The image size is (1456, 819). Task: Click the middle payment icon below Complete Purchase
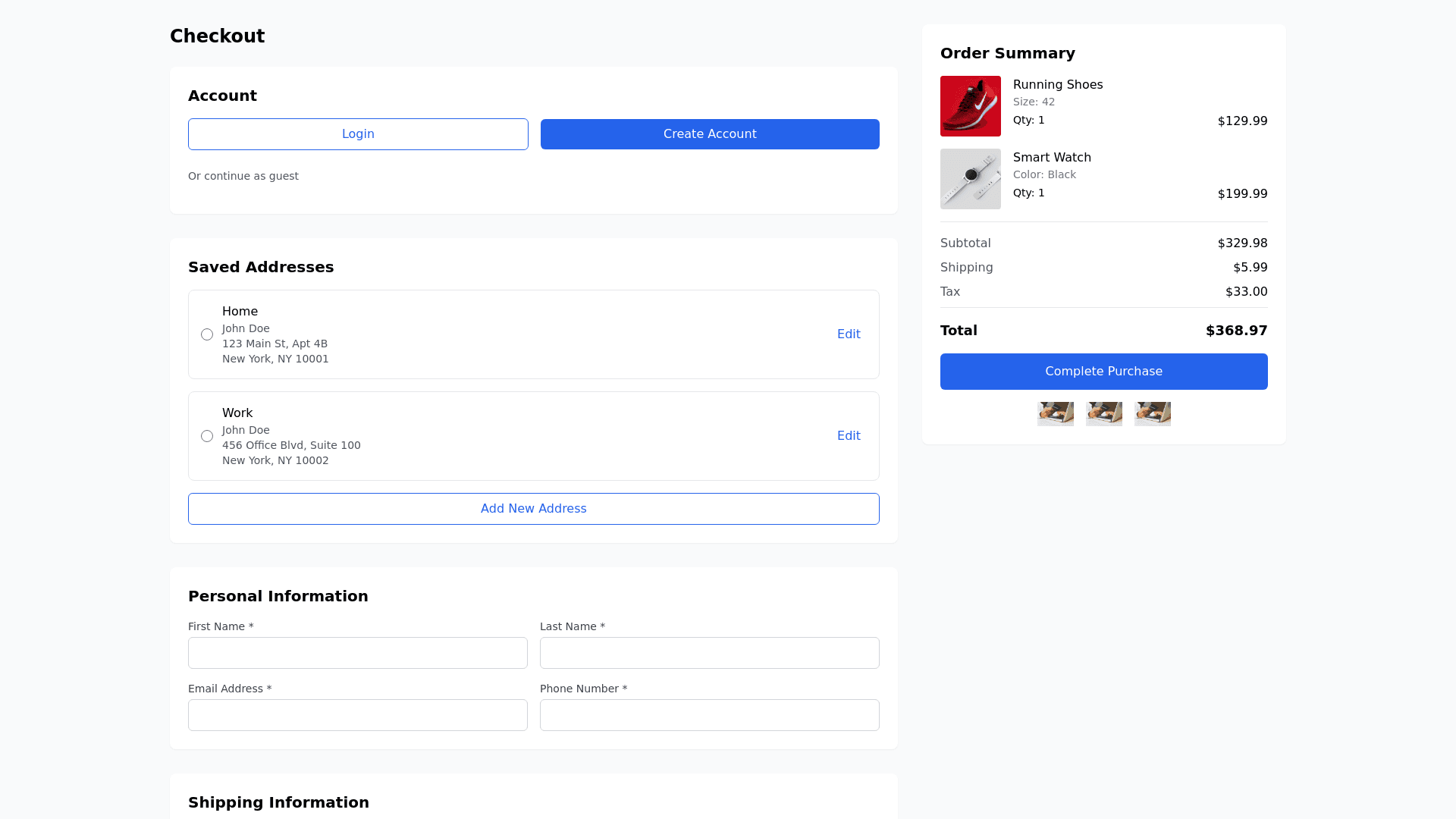pyautogui.click(x=1103, y=414)
